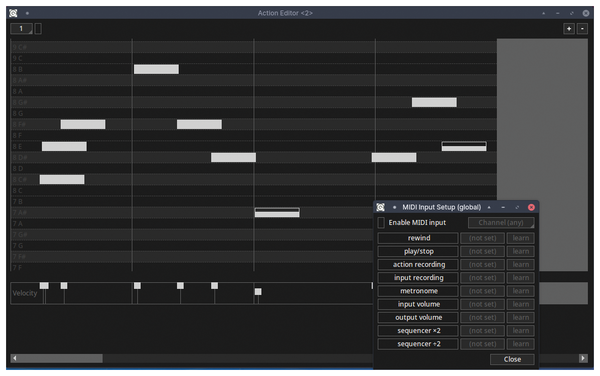Open the grid resolution dropdown showing 1
Viewport: 600px width, 376px height.
coord(21,29)
